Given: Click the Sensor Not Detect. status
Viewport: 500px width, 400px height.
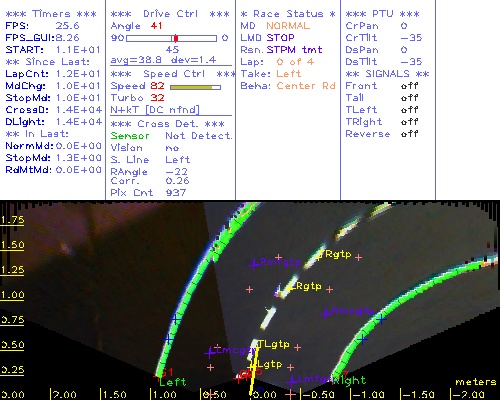Looking at the screenshot, I should click(171, 136).
